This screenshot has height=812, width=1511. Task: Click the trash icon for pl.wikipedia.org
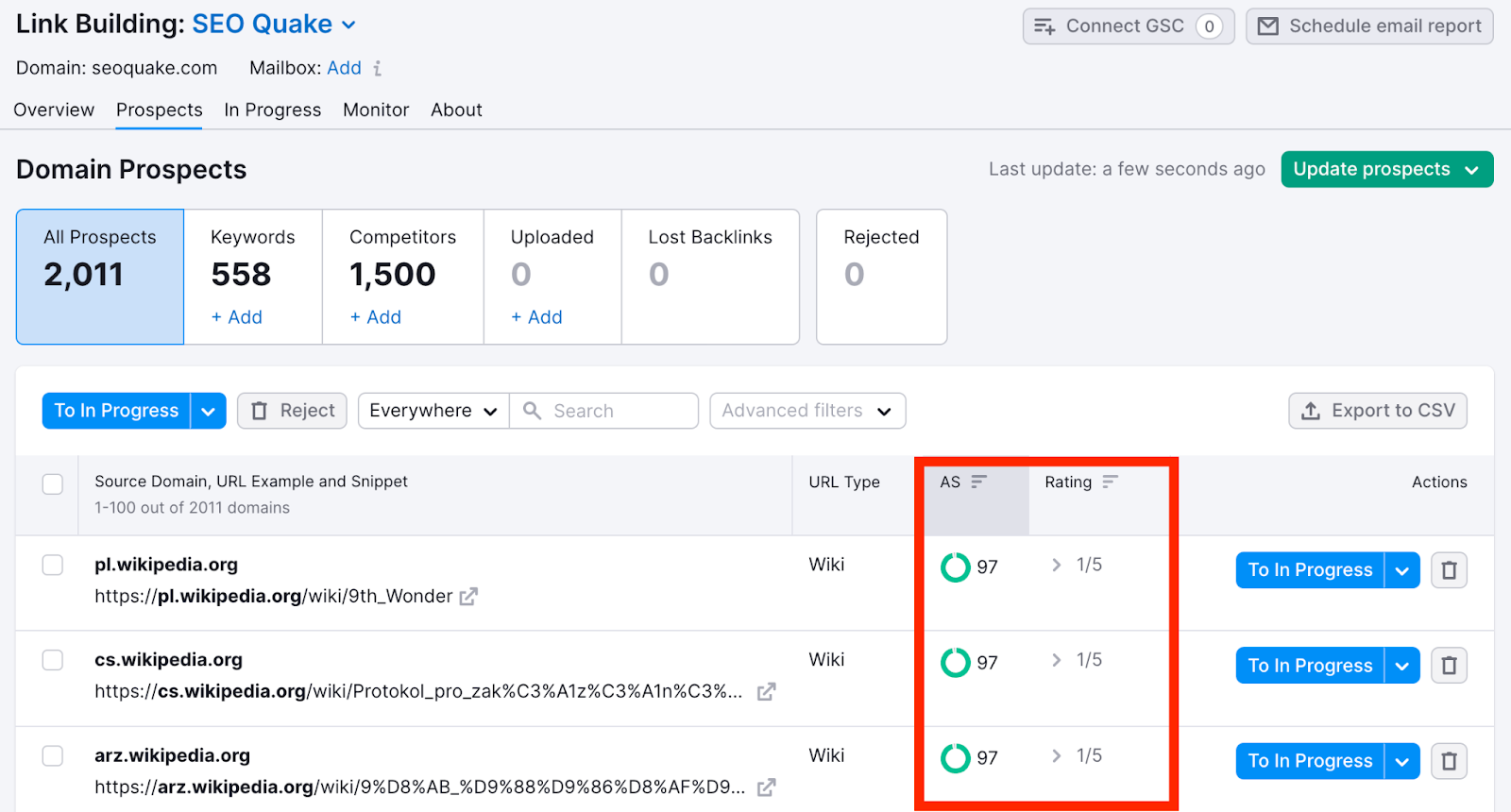[x=1449, y=570]
